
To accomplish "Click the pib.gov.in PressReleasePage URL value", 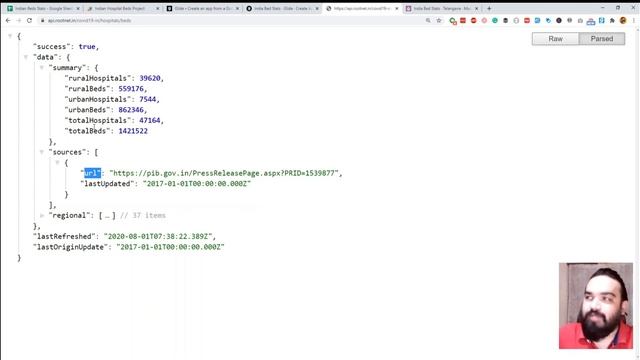I will (x=224, y=173).
